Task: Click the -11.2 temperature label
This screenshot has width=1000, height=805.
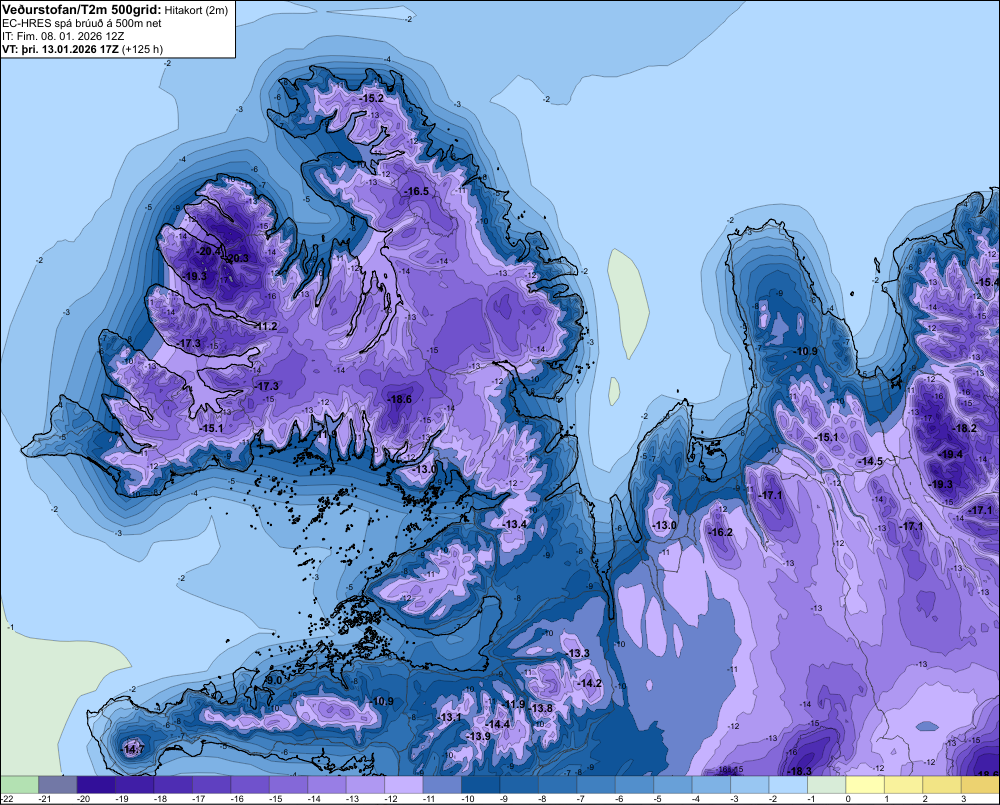Action: tap(265, 326)
